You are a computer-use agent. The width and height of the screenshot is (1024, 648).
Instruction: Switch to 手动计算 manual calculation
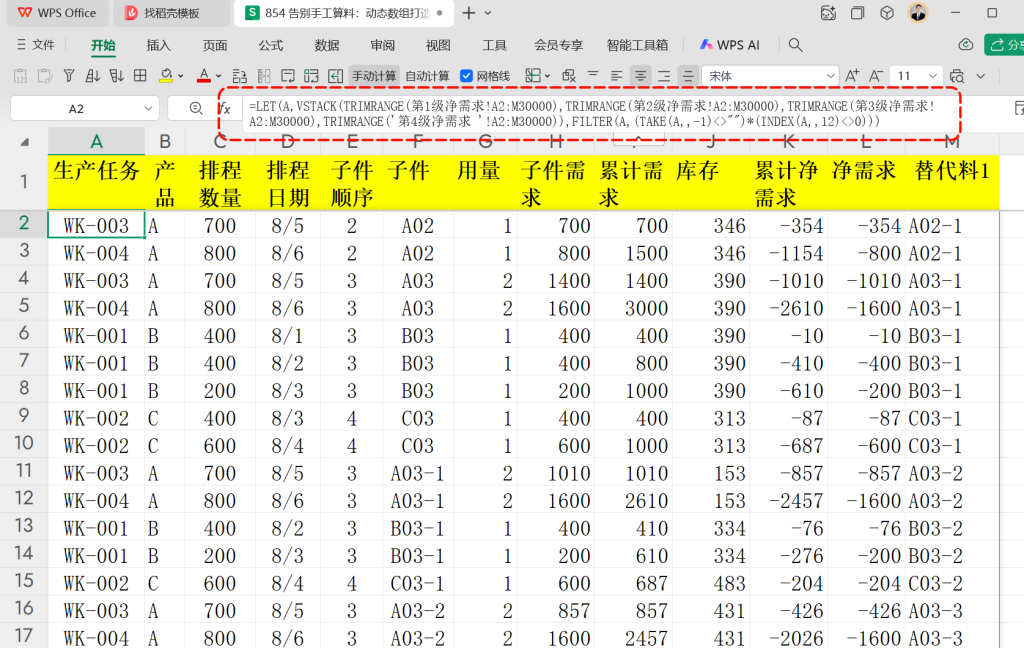pos(374,76)
